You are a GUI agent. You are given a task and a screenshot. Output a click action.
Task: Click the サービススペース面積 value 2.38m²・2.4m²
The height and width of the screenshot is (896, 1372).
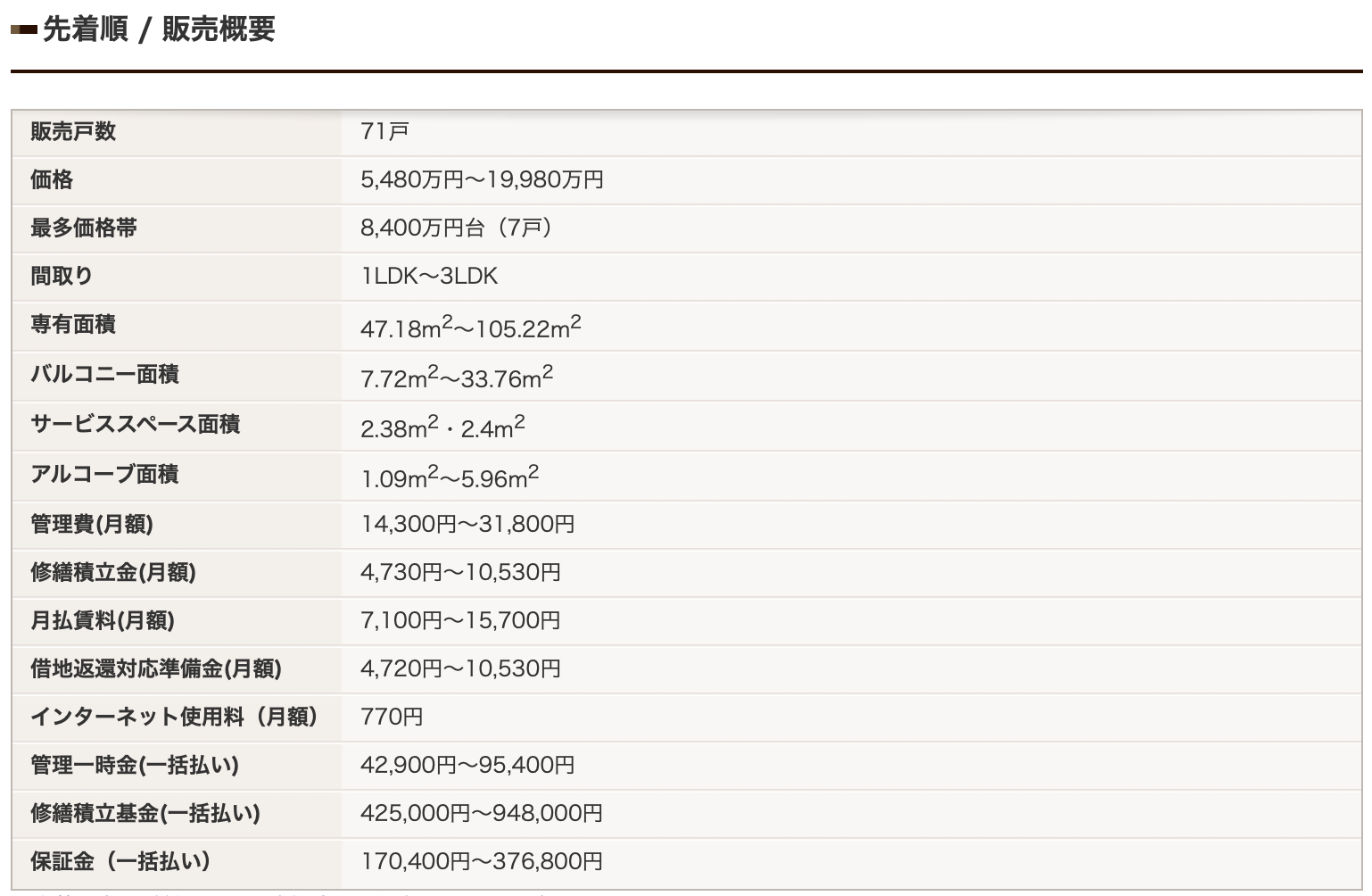pos(442,427)
